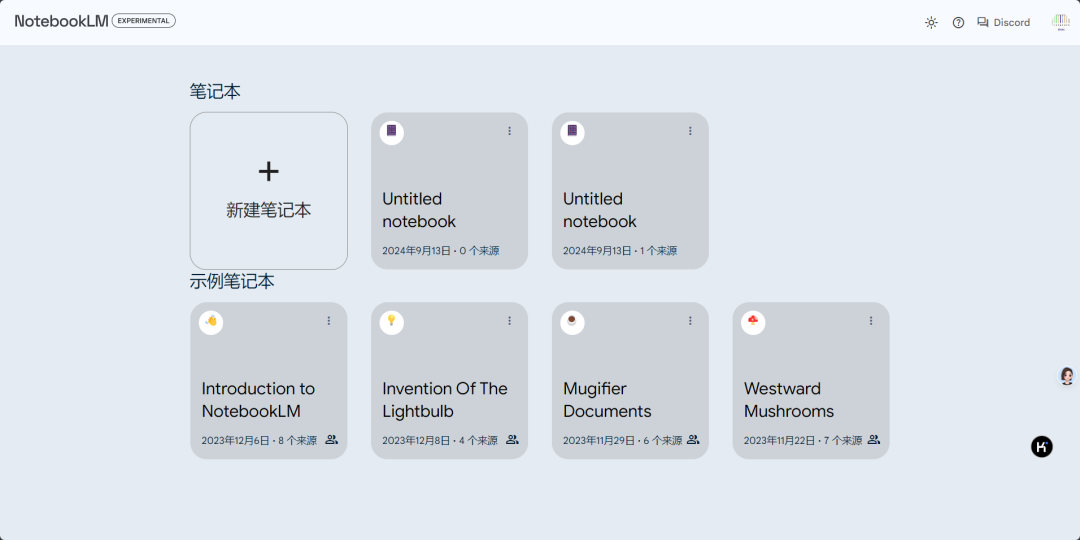Click the mushroom emoji icon
This screenshot has width=1080, height=540.
[753, 321]
